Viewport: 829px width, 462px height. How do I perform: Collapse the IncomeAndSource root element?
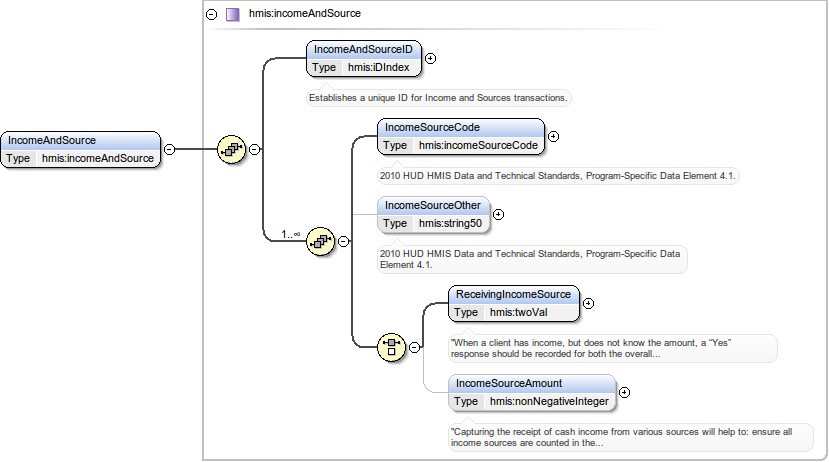pyautogui.click(x=169, y=149)
